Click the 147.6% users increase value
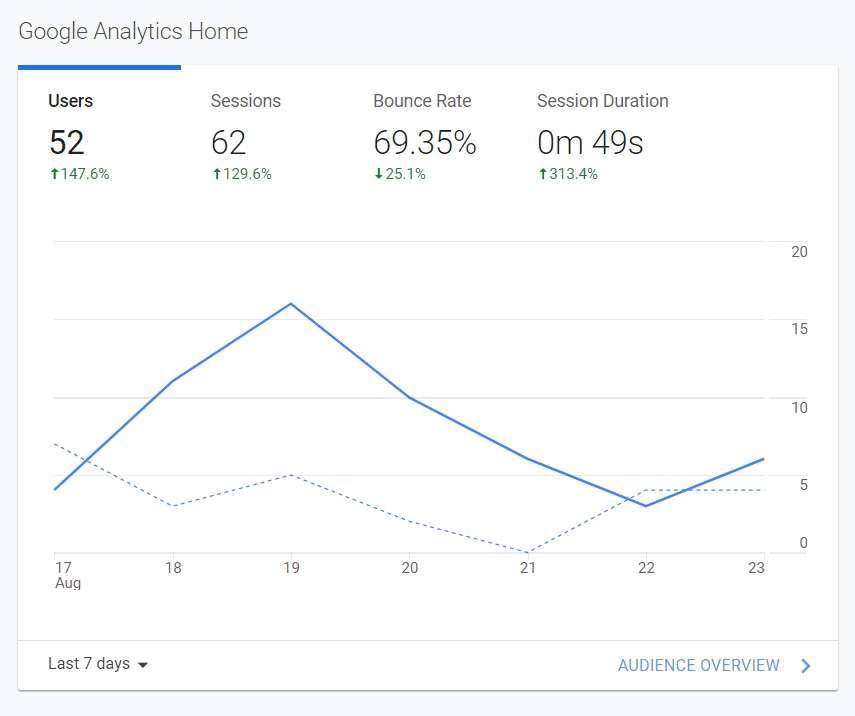The width and height of the screenshot is (855, 716). click(80, 174)
